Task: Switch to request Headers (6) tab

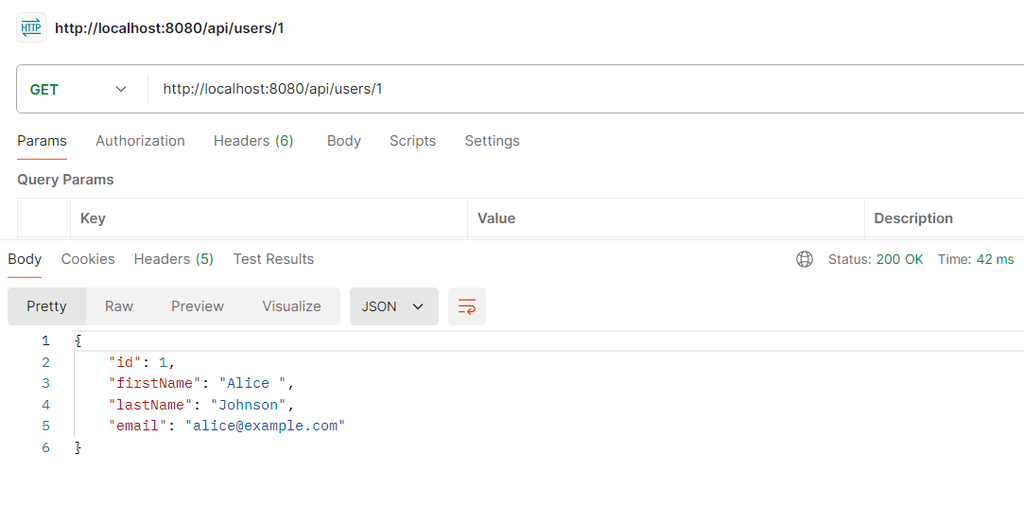Action: click(253, 141)
